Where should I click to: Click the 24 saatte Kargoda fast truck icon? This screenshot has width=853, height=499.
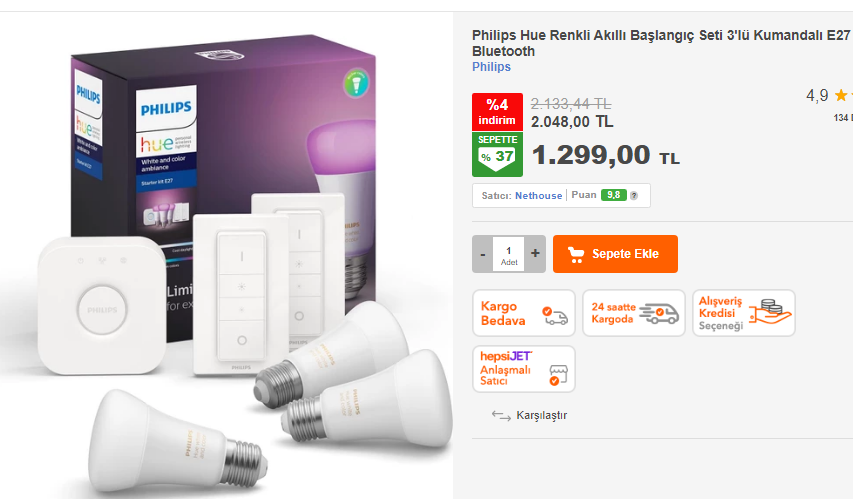click(x=659, y=313)
